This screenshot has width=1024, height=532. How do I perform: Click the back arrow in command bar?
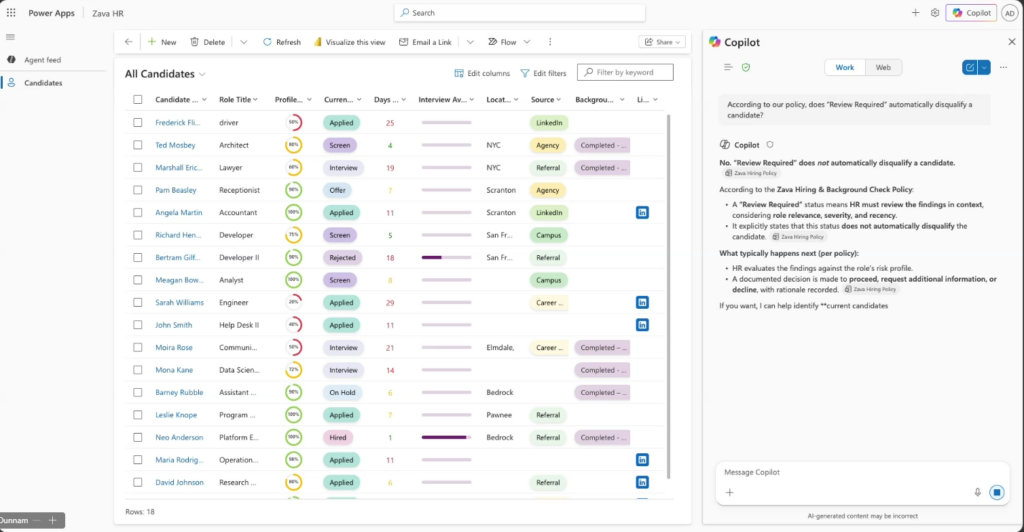(128, 42)
